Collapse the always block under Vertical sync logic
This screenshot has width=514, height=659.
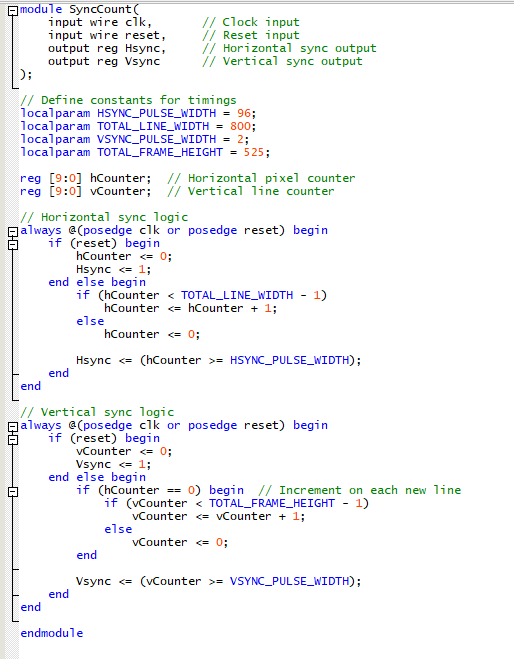(x=13, y=426)
